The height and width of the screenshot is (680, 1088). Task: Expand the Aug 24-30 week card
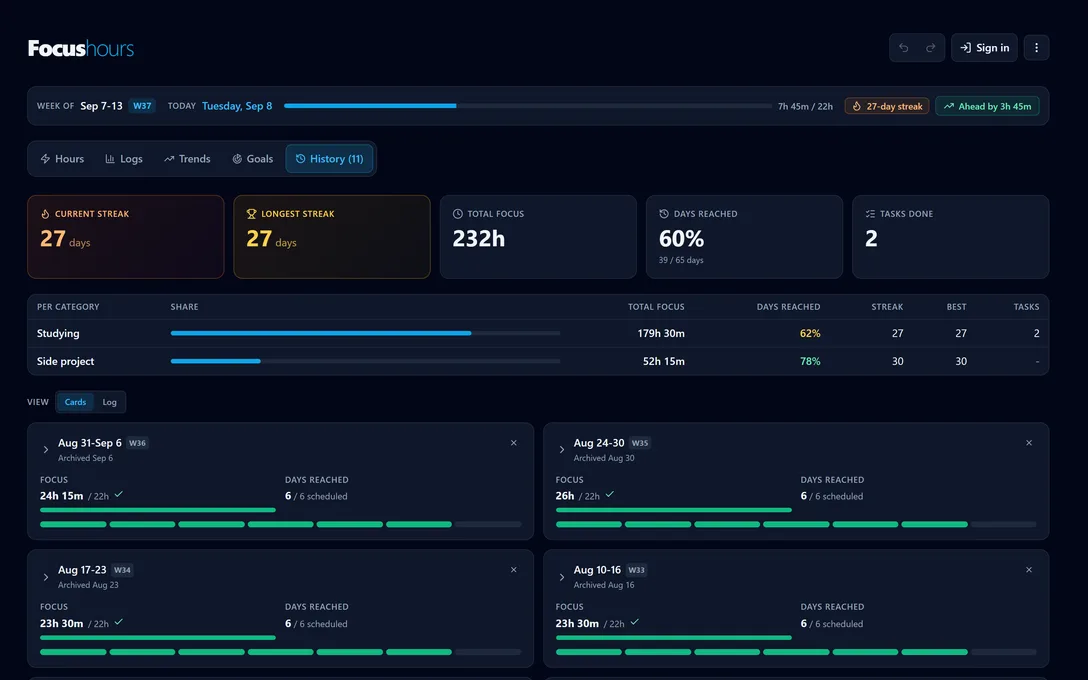click(x=561, y=450)
